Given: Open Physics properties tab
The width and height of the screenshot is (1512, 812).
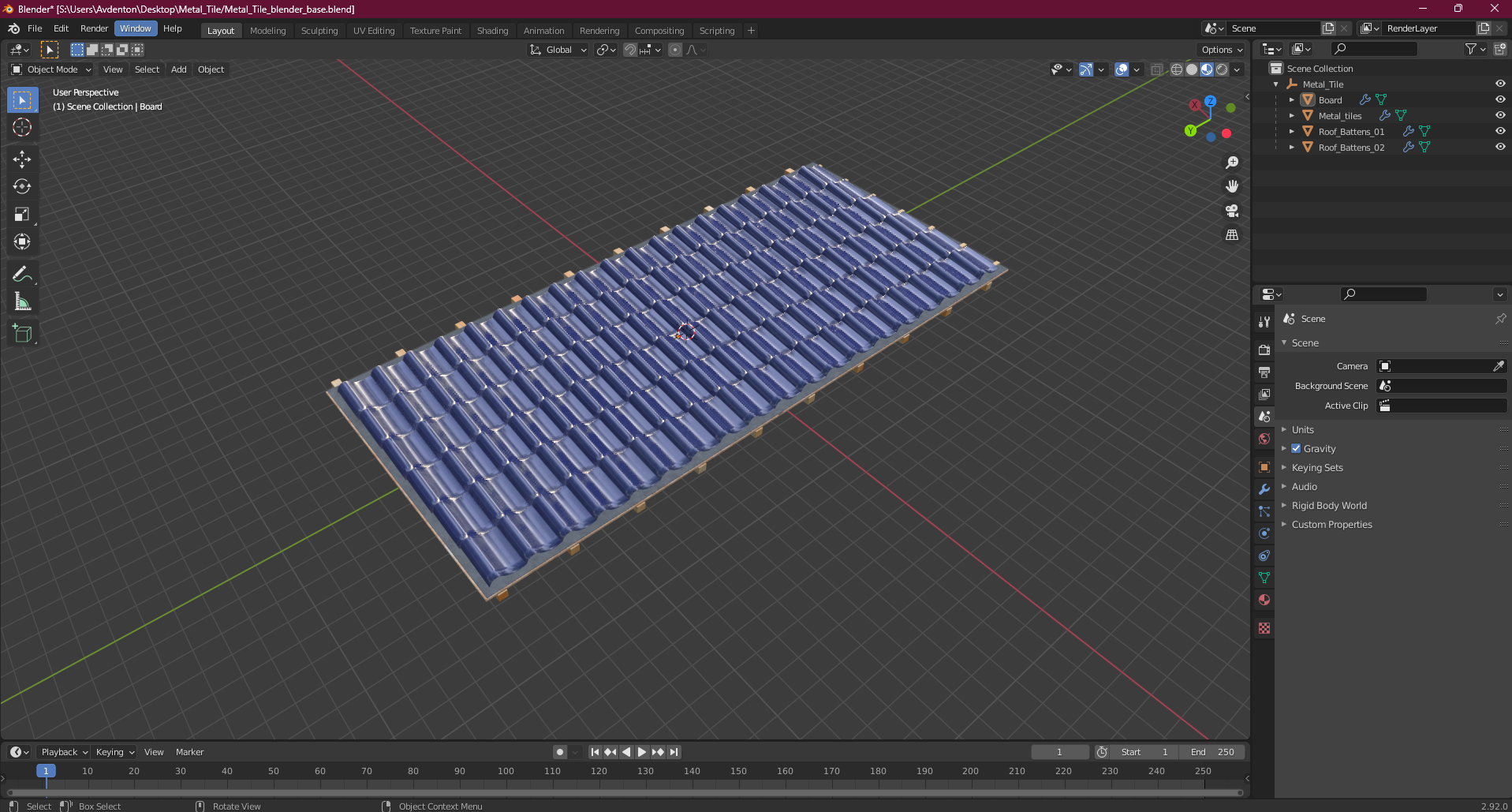Looking at the screenshot, I should pos(1264,533).
